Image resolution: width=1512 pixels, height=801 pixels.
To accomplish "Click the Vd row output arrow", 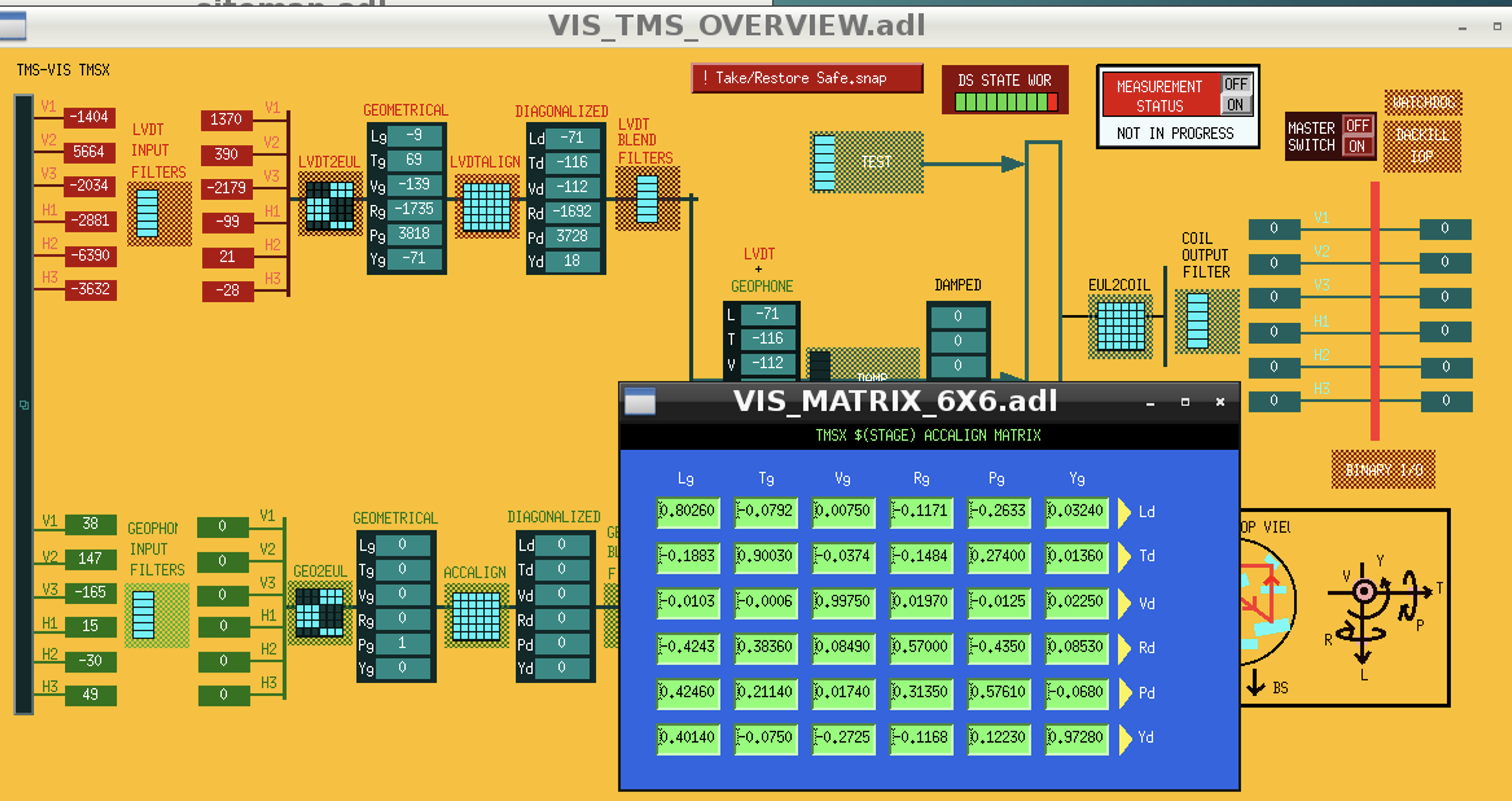I will [x=1125, y=603].
